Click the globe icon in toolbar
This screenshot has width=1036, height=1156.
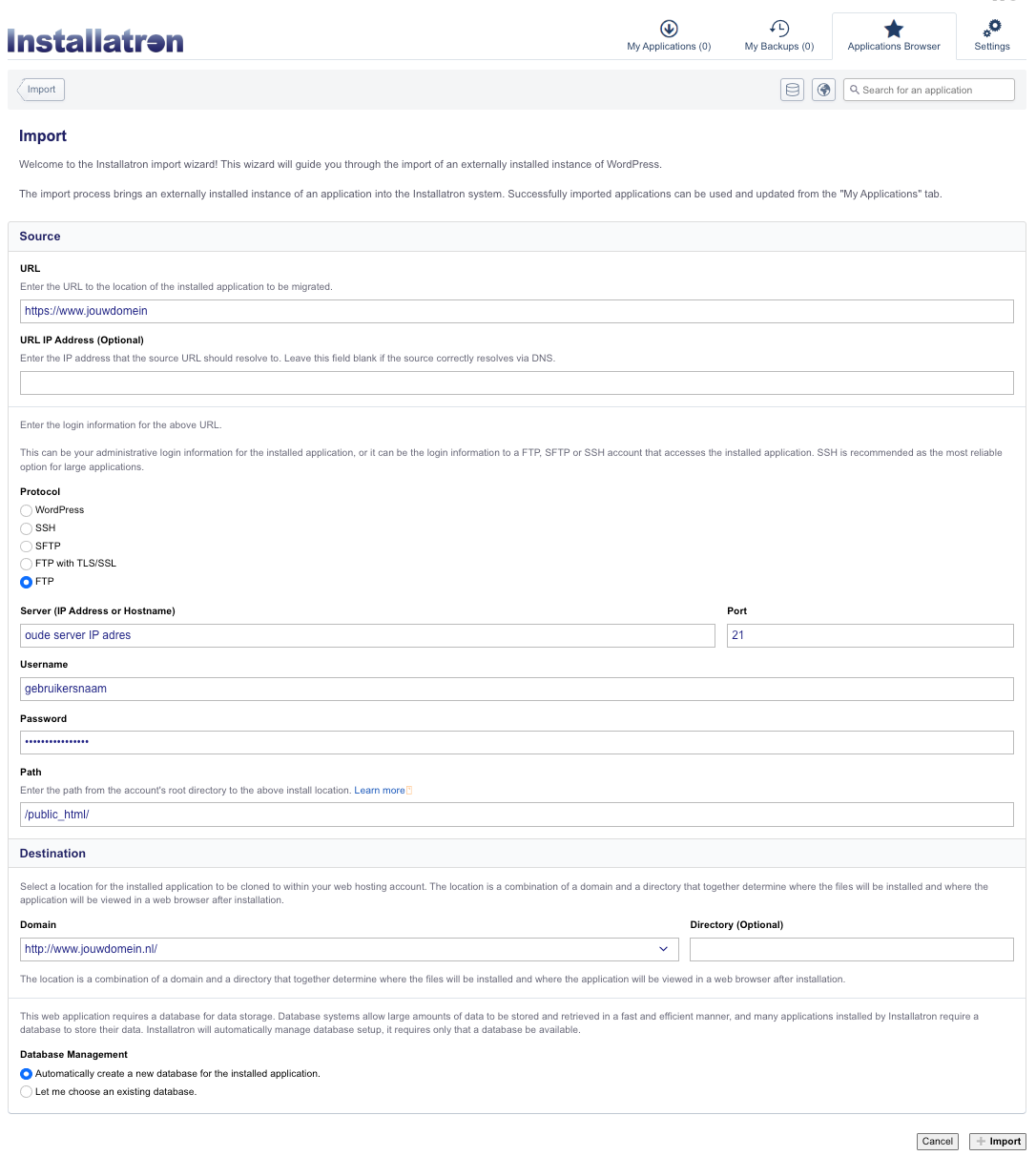[x=824, y=90]
